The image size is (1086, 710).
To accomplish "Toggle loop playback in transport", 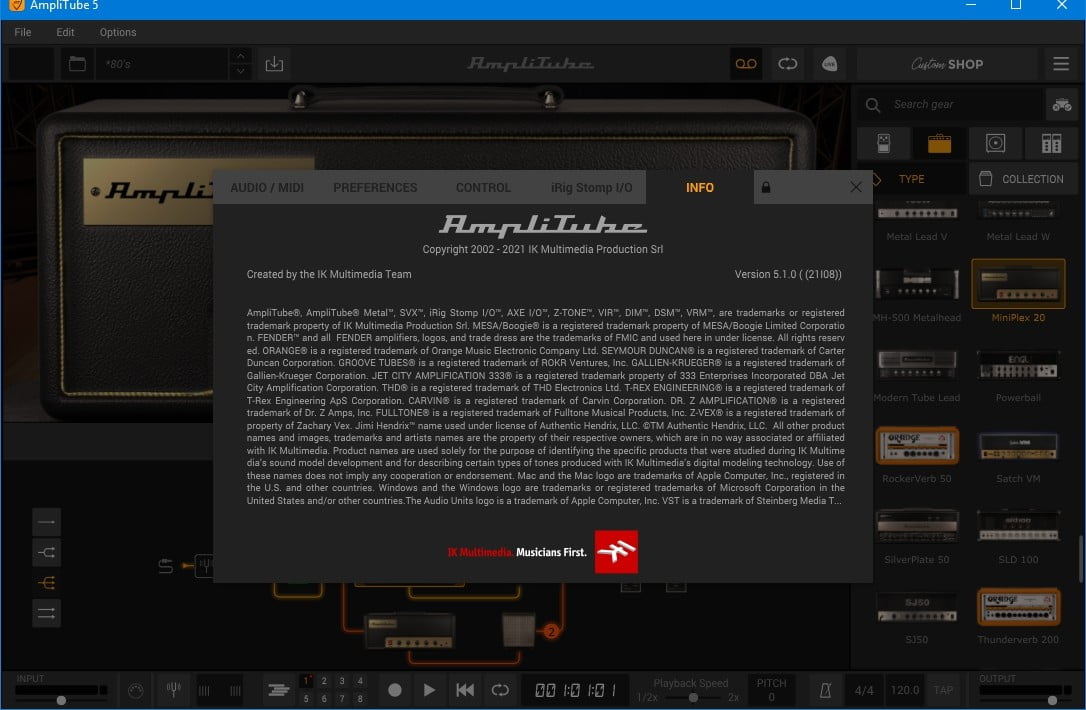I will (500, 690).
